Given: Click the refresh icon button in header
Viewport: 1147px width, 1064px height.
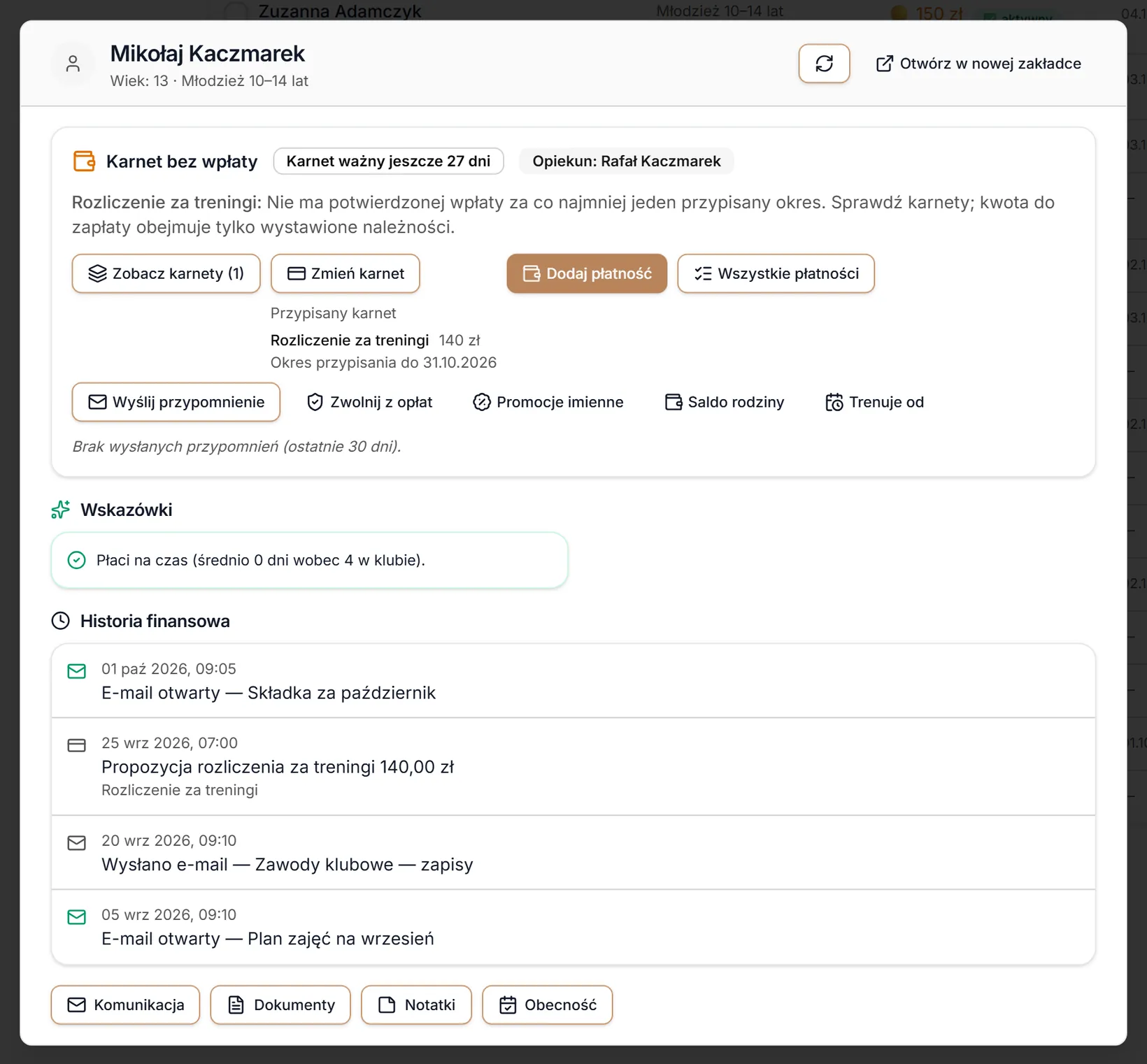Looking at the screenshot, I should [824, 64].
